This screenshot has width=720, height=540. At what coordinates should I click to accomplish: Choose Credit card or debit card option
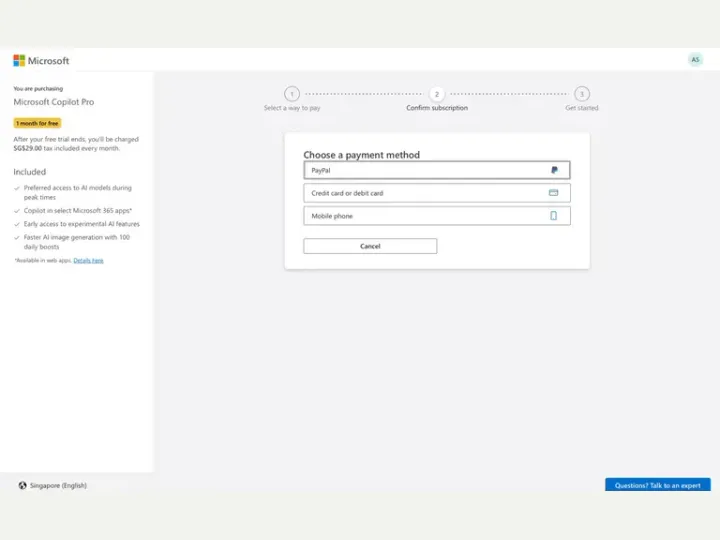437,193
